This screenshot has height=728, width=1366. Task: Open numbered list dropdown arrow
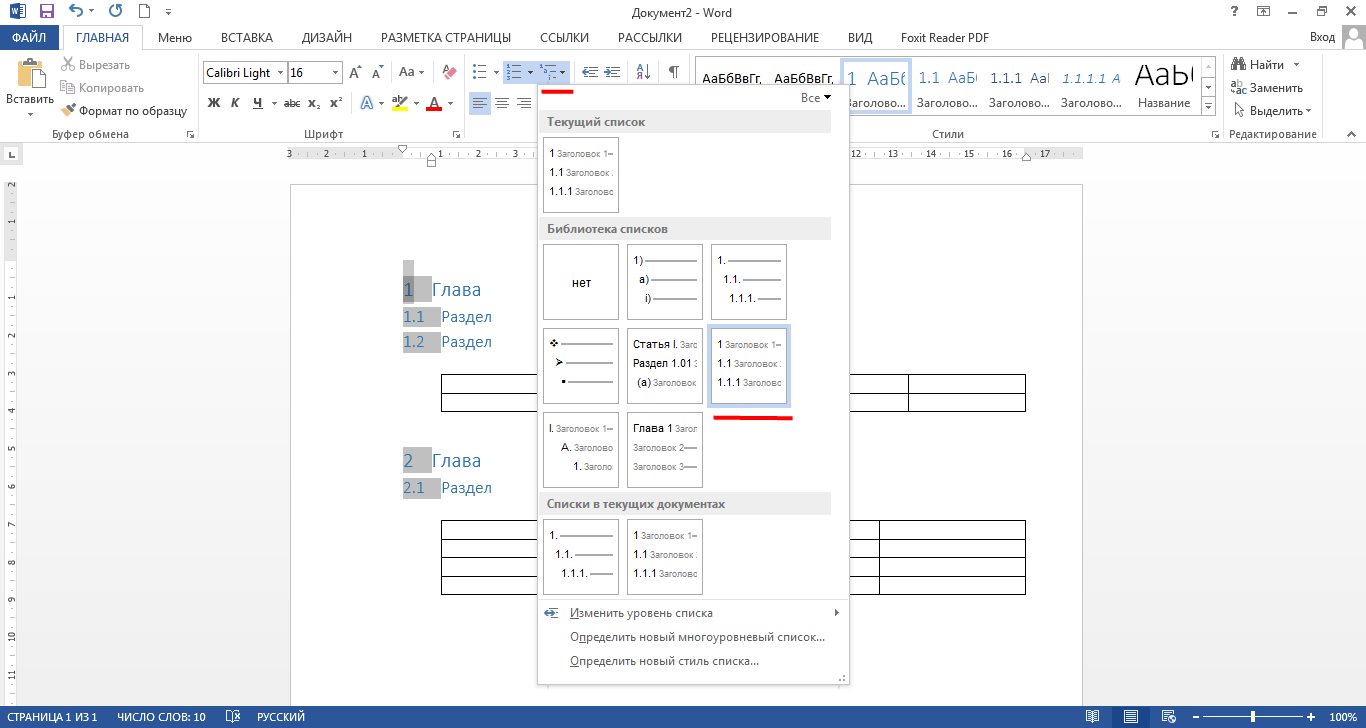coord(529,72)
